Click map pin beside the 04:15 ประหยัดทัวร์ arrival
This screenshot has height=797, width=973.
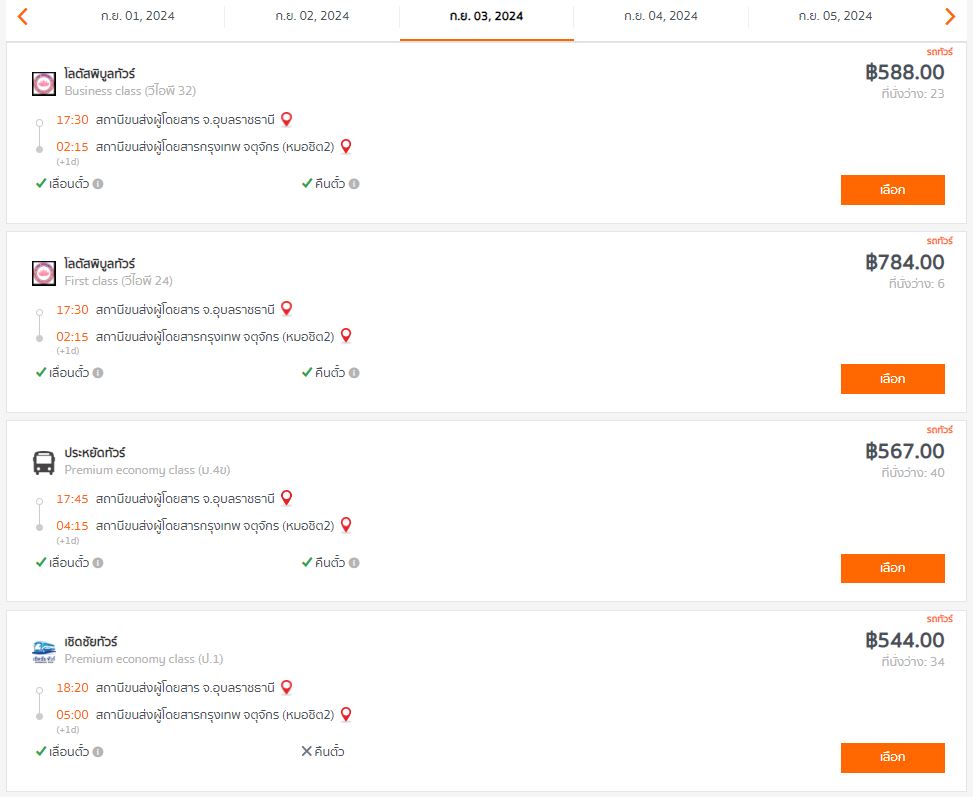(346, 524)
